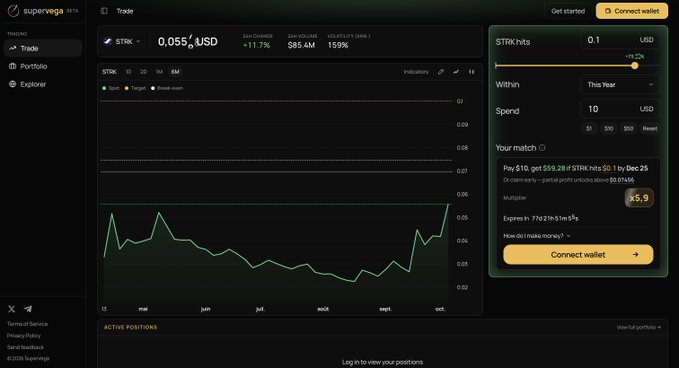Select the 1M chart timeframe
This screenshot has height=368, width=679.
point(159,72)
